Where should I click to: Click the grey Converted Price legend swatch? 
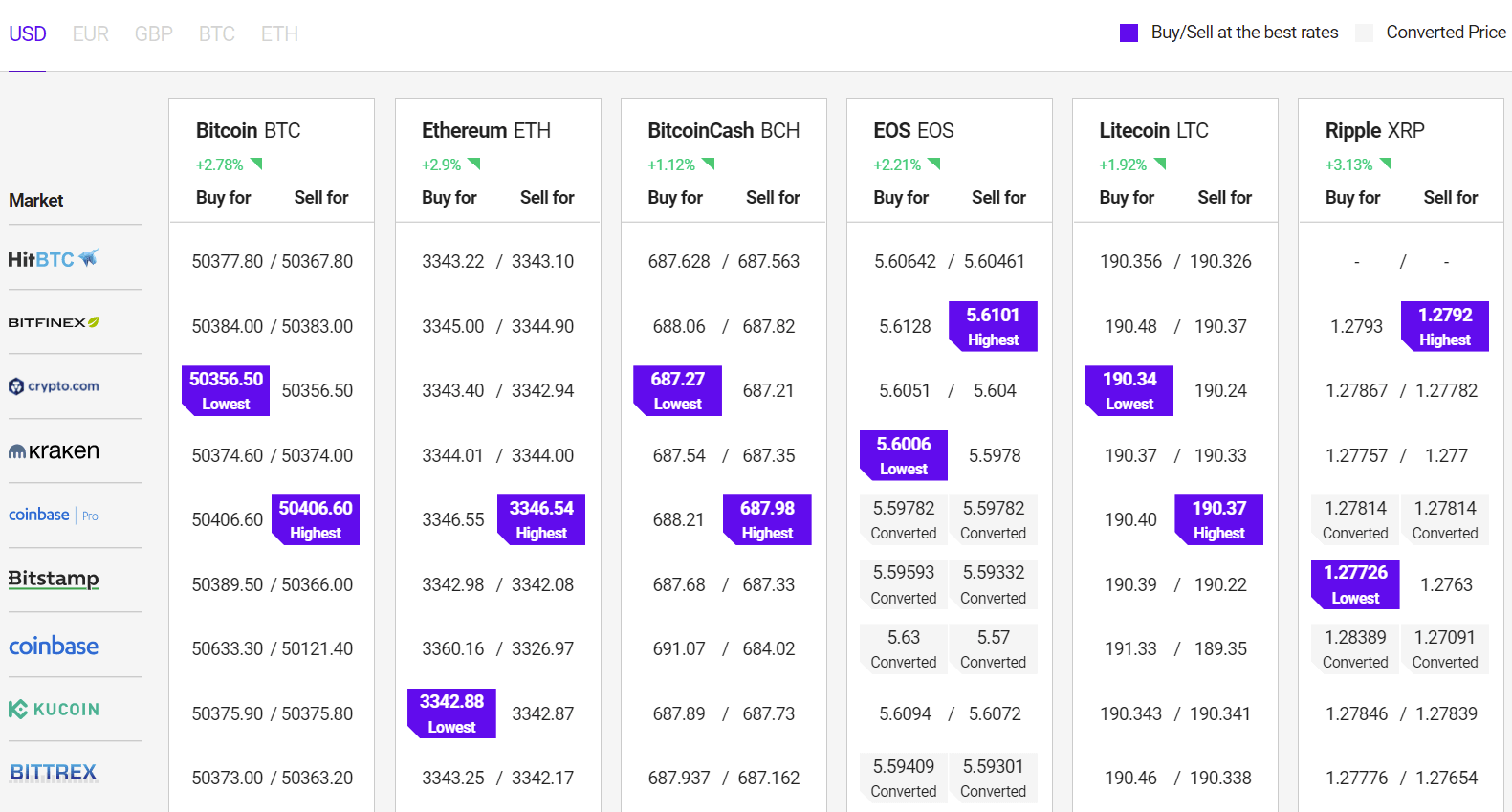pyautogui.click(x=1365, y=33)
